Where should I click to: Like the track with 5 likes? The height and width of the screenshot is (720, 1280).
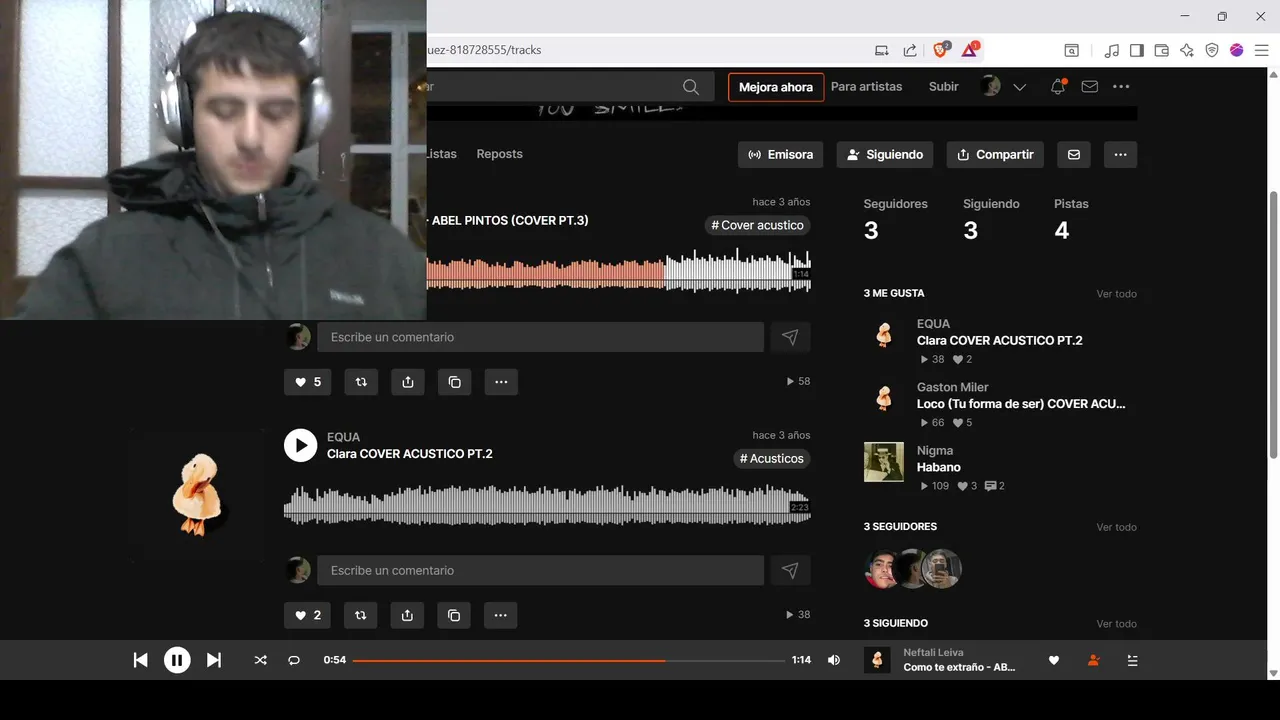[307, 382]
